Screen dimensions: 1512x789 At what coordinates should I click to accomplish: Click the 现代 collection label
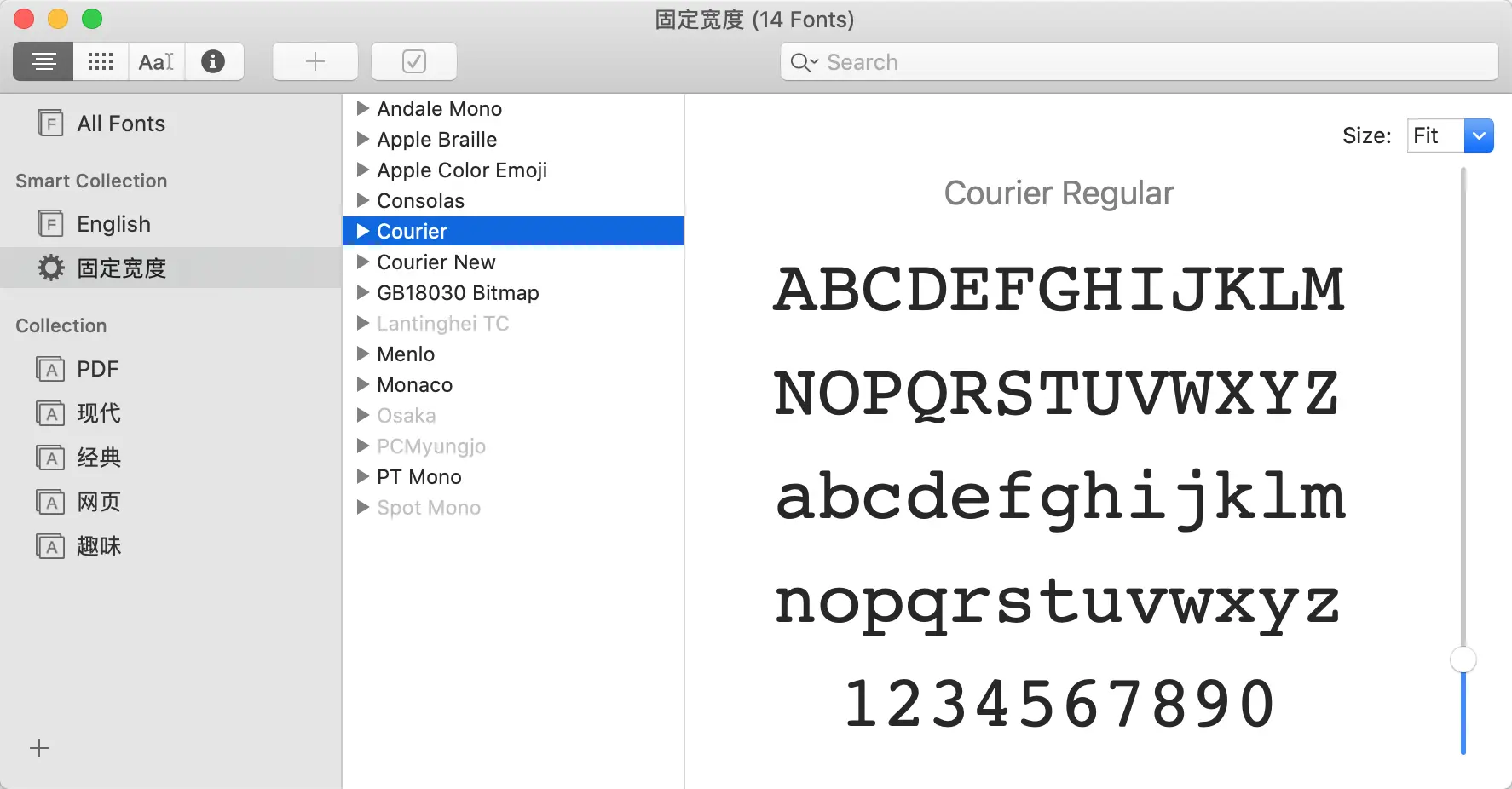[x=99, y=413]
